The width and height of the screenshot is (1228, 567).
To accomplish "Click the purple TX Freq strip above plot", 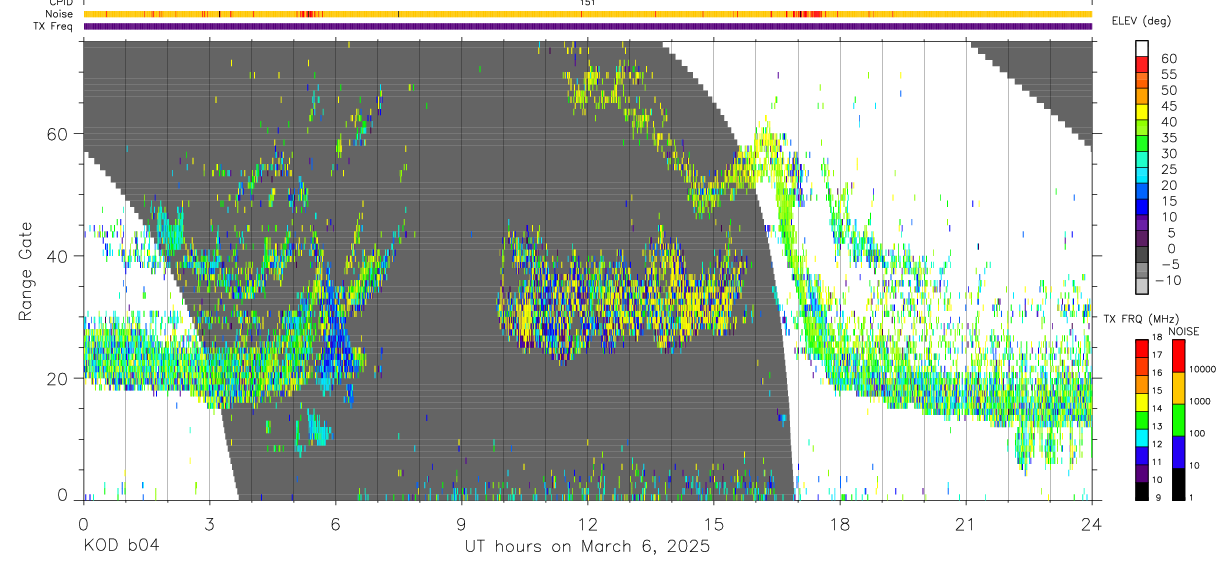I will click(587, 26).
